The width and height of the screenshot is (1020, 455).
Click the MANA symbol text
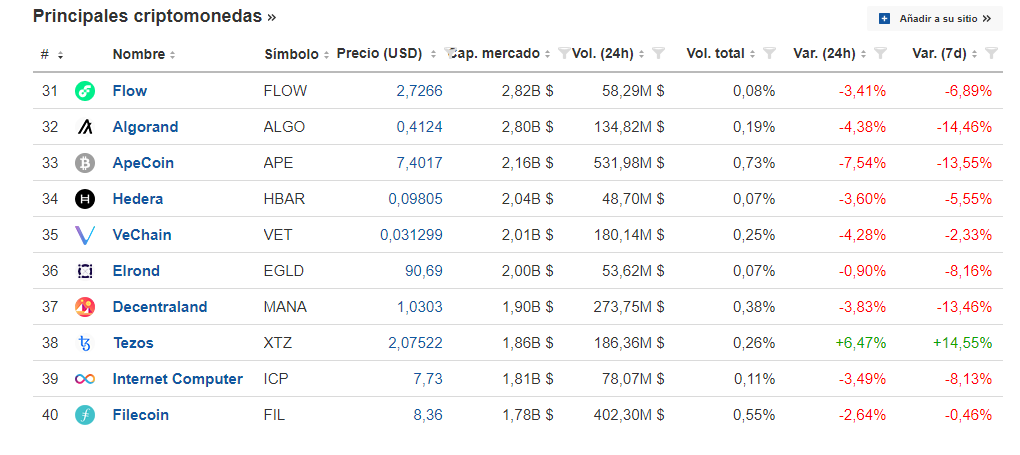point(285,307)
